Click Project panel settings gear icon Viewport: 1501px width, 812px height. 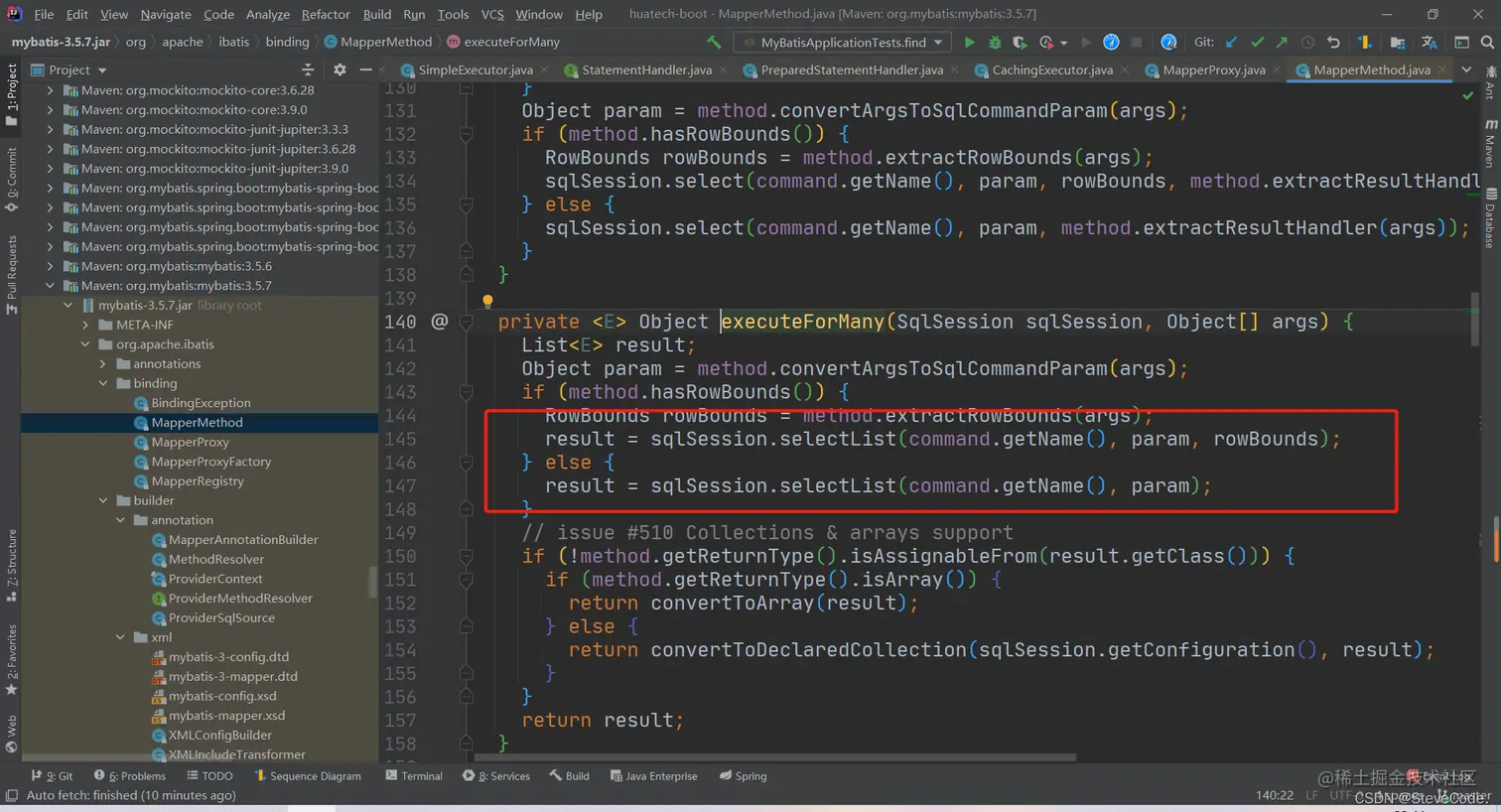340,69
